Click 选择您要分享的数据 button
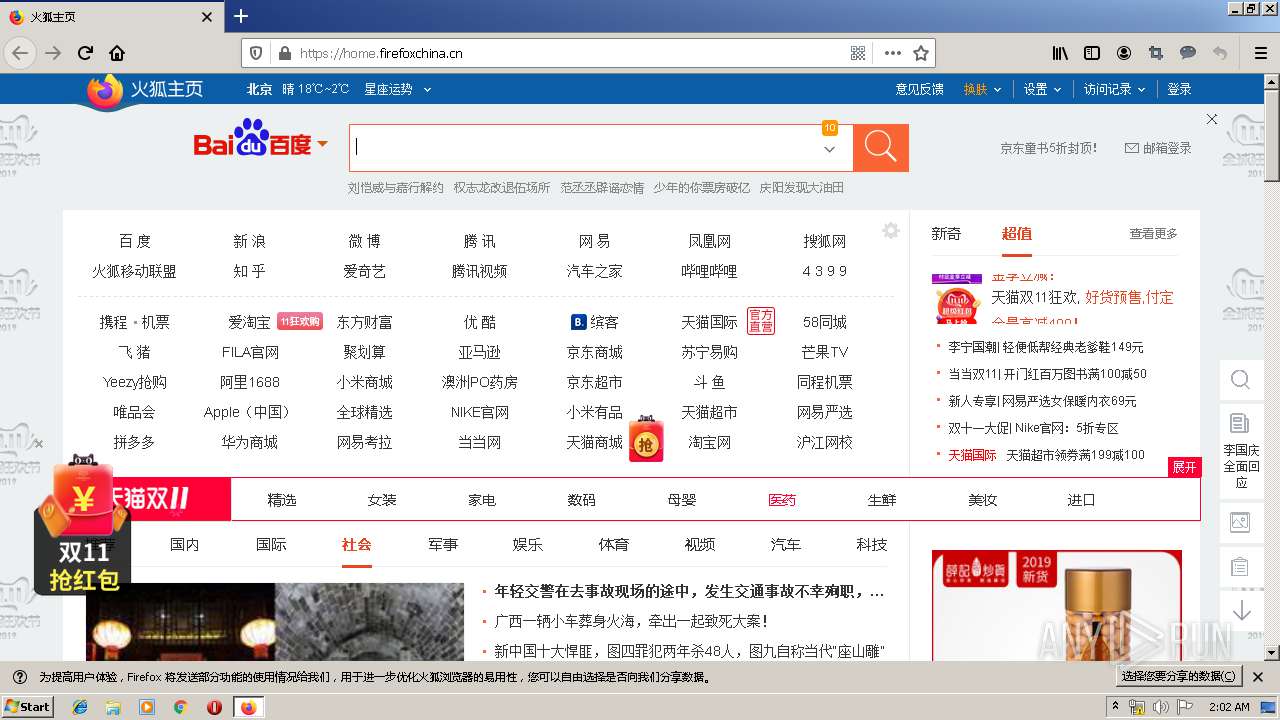This screenshot has height=720, width=1280. click(x=1179, y=677)
